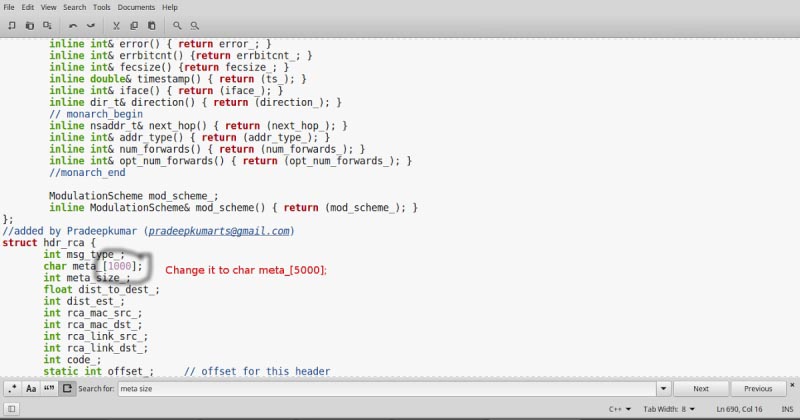This screenshot has height=420, width=800.
Task: Copy selection using the toolbar icon
Action: click(x=134, y=25)
